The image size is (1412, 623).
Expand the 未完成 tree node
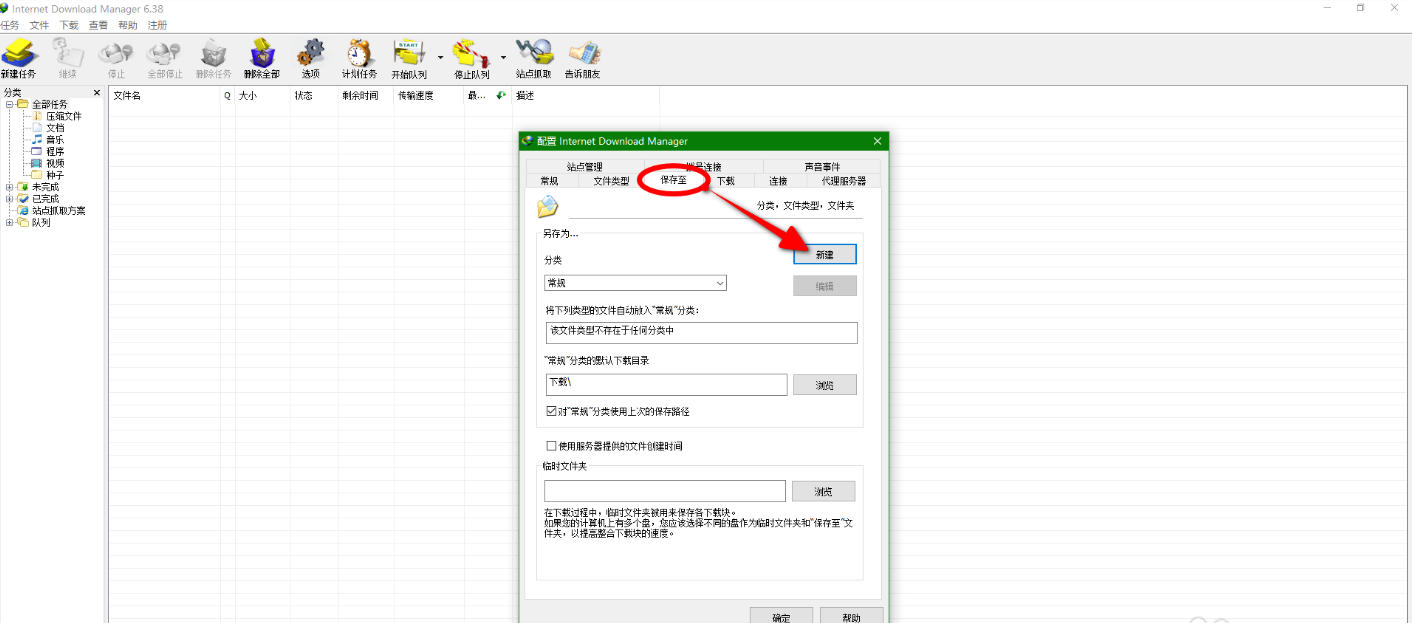coord(9,187)
